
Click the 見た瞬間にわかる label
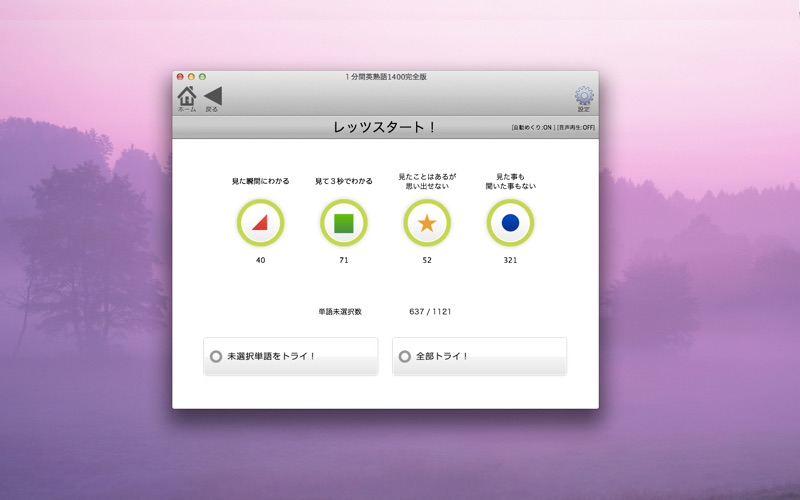(260, 181)
